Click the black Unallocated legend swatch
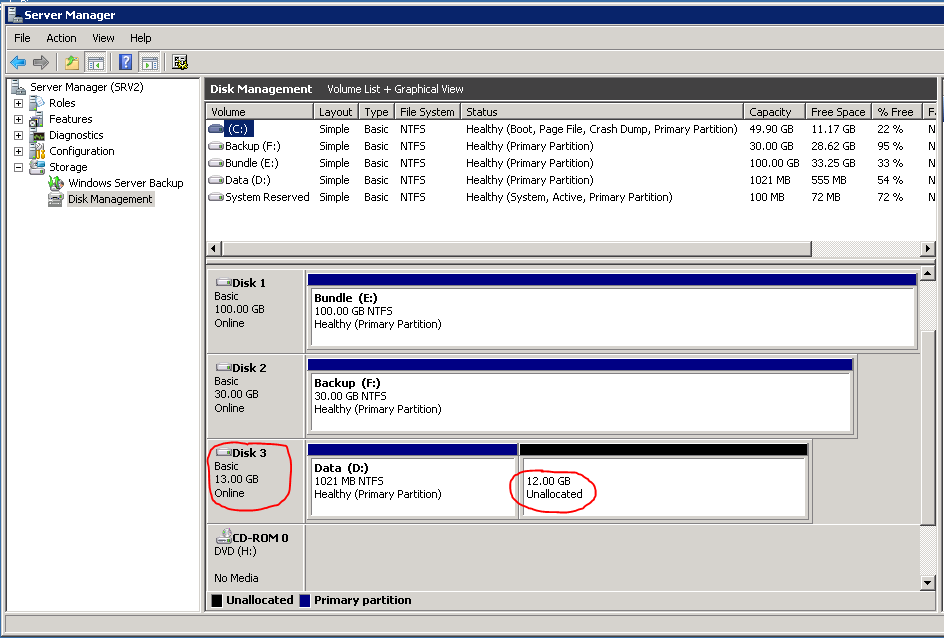 pos(217,600)
